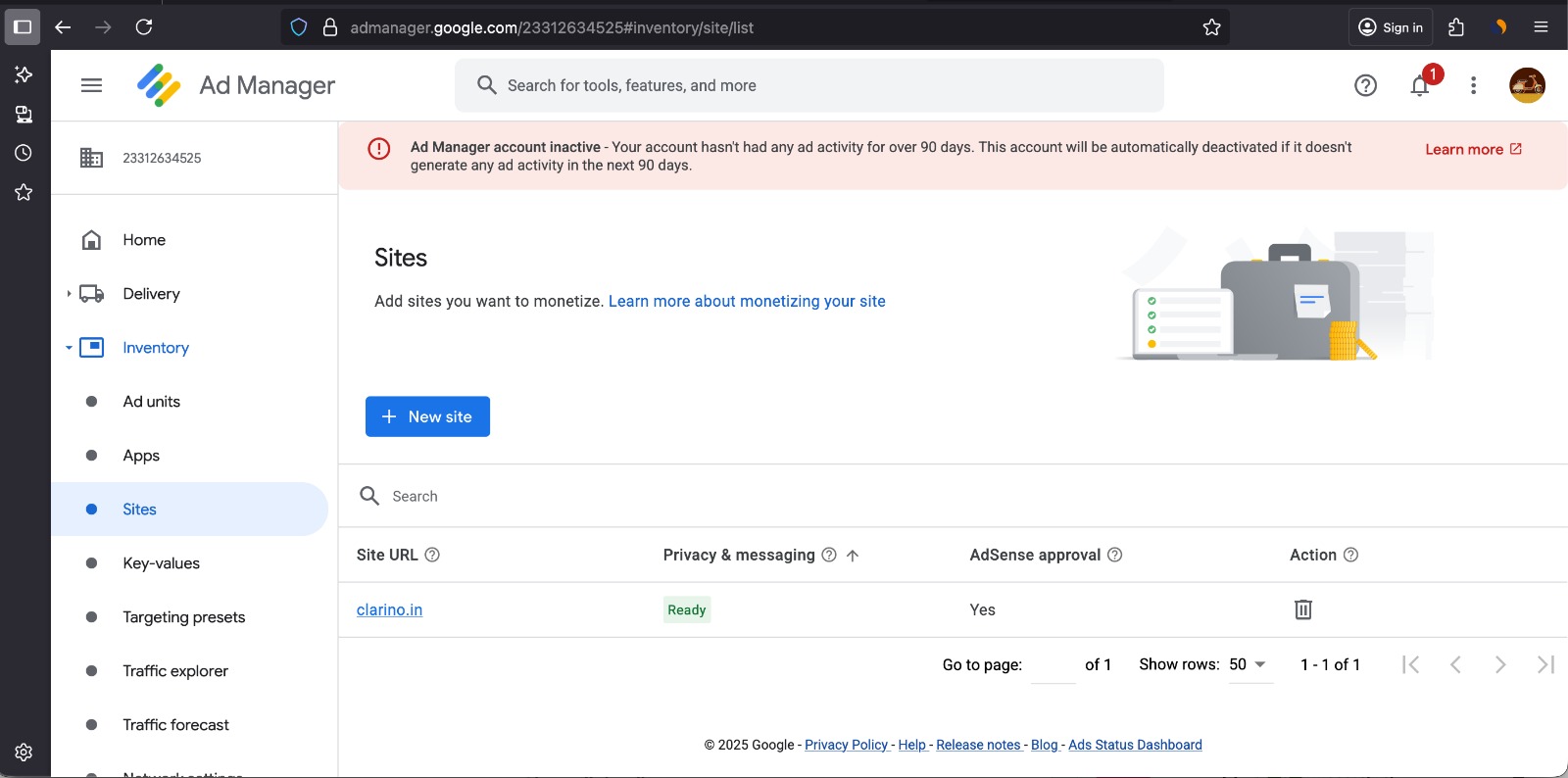Bookmark this page with the star icon
Image resolution: width=1568 pixels, height=778 pixels.
pyautogui.click(x=1211, y=27)
